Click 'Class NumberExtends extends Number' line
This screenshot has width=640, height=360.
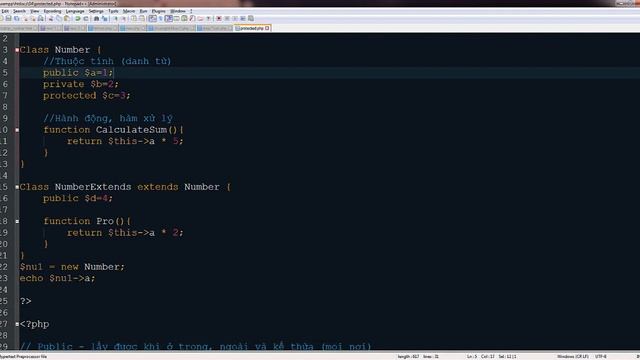(125, 187)
